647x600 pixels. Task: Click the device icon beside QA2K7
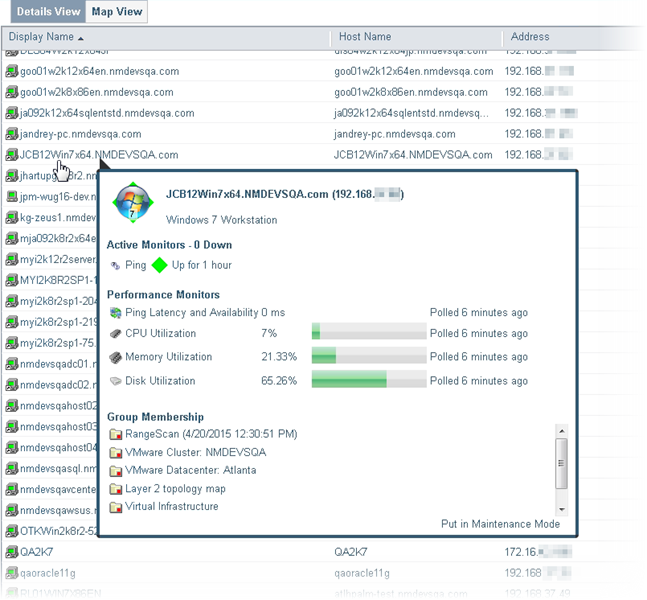[11, 551]
